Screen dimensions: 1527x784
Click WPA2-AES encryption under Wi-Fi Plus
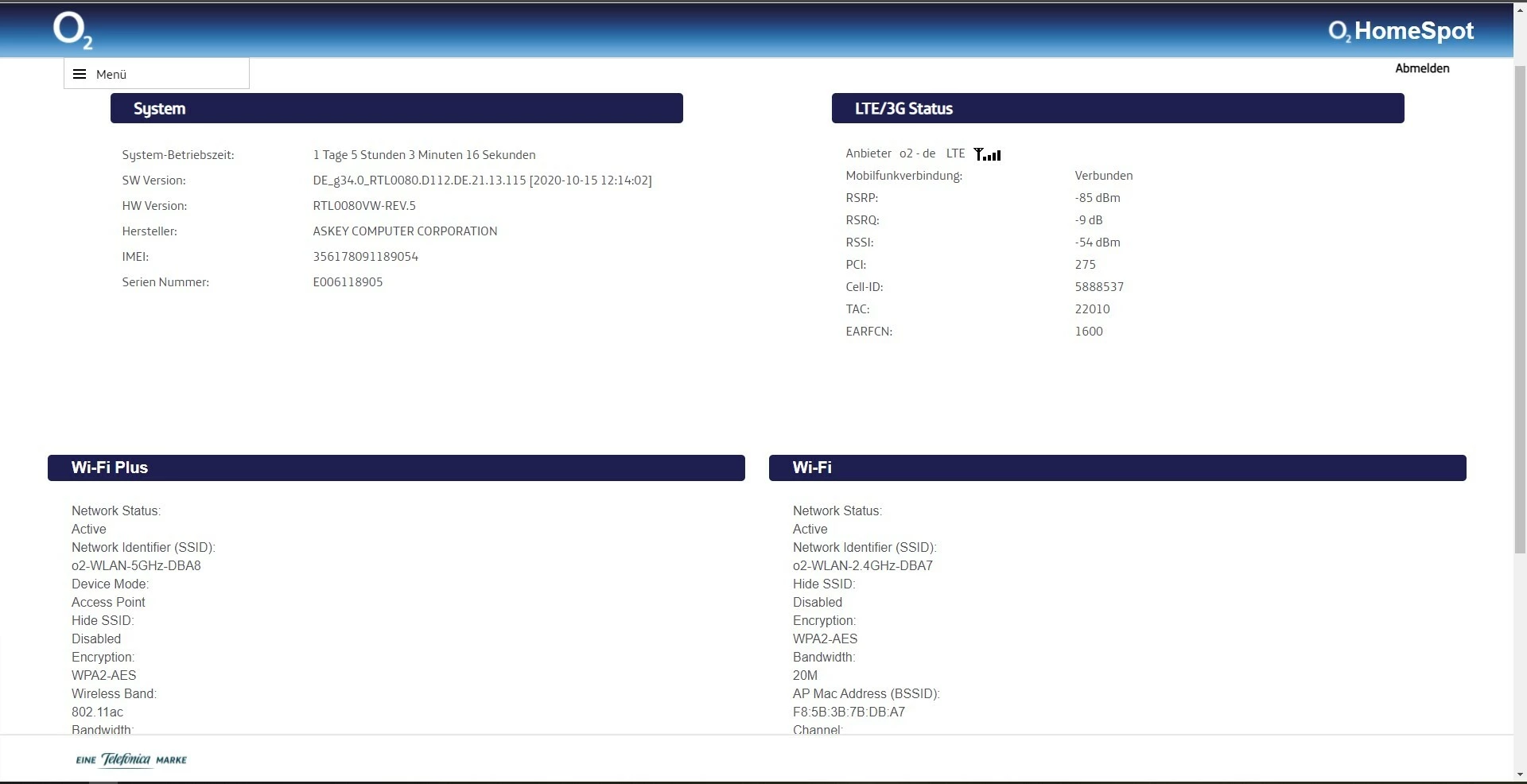pos(104,676)
